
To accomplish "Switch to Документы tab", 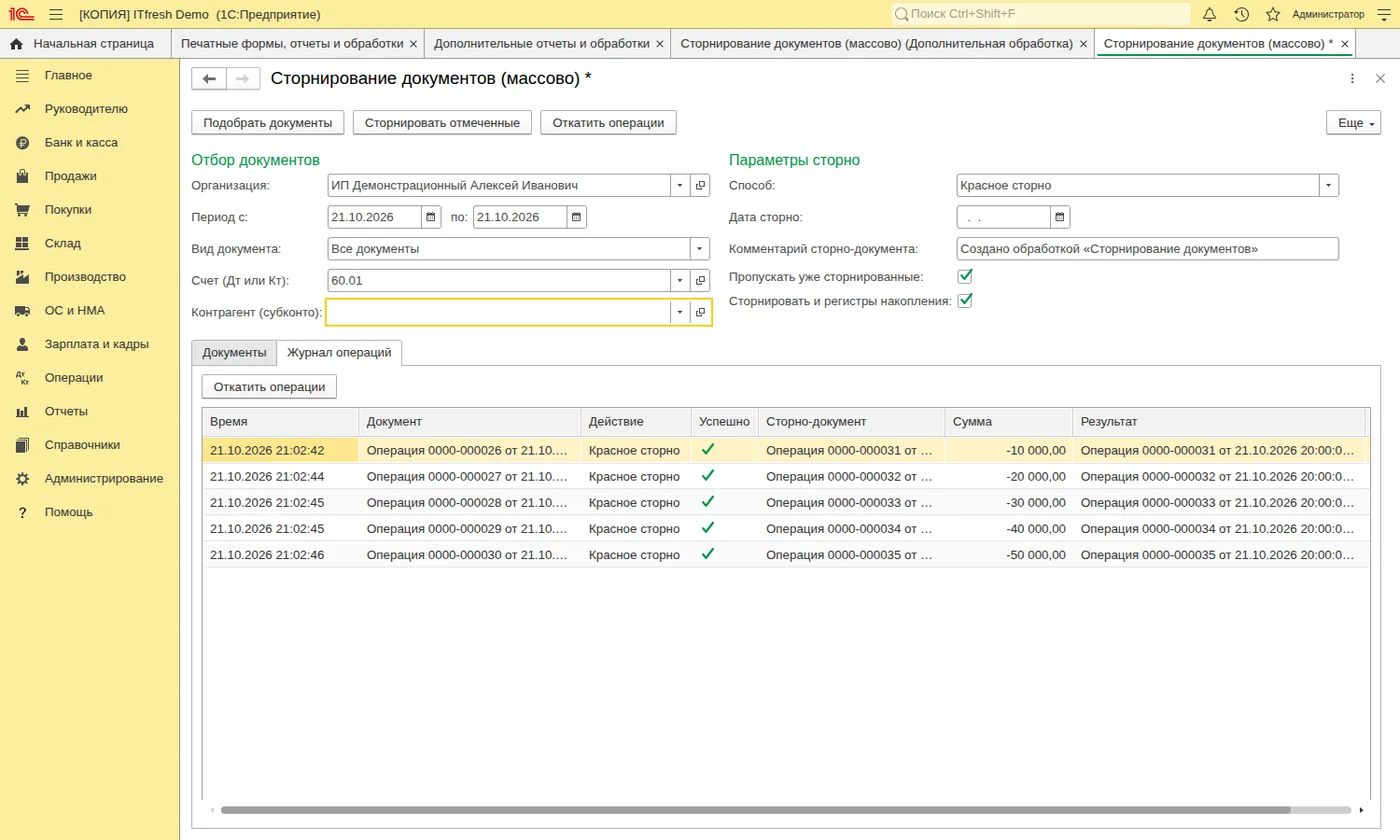I will point(234,353).
